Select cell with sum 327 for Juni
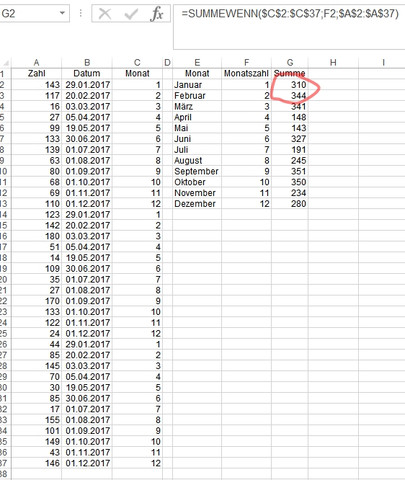 tap(290, 139)
